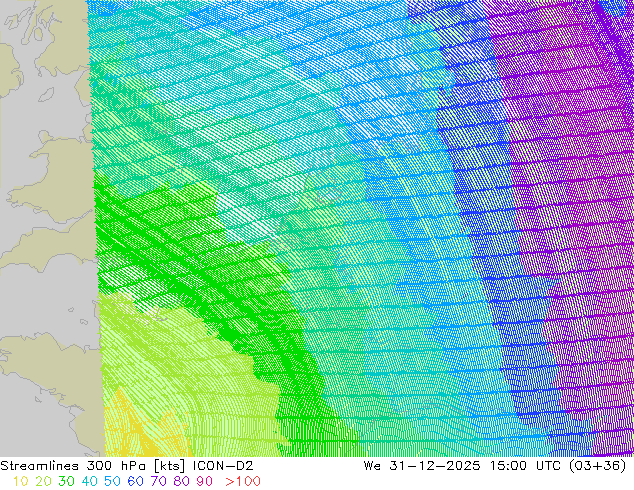Click the "50" legend value
The height and width of the screenshot is (490, 634).
111,482
